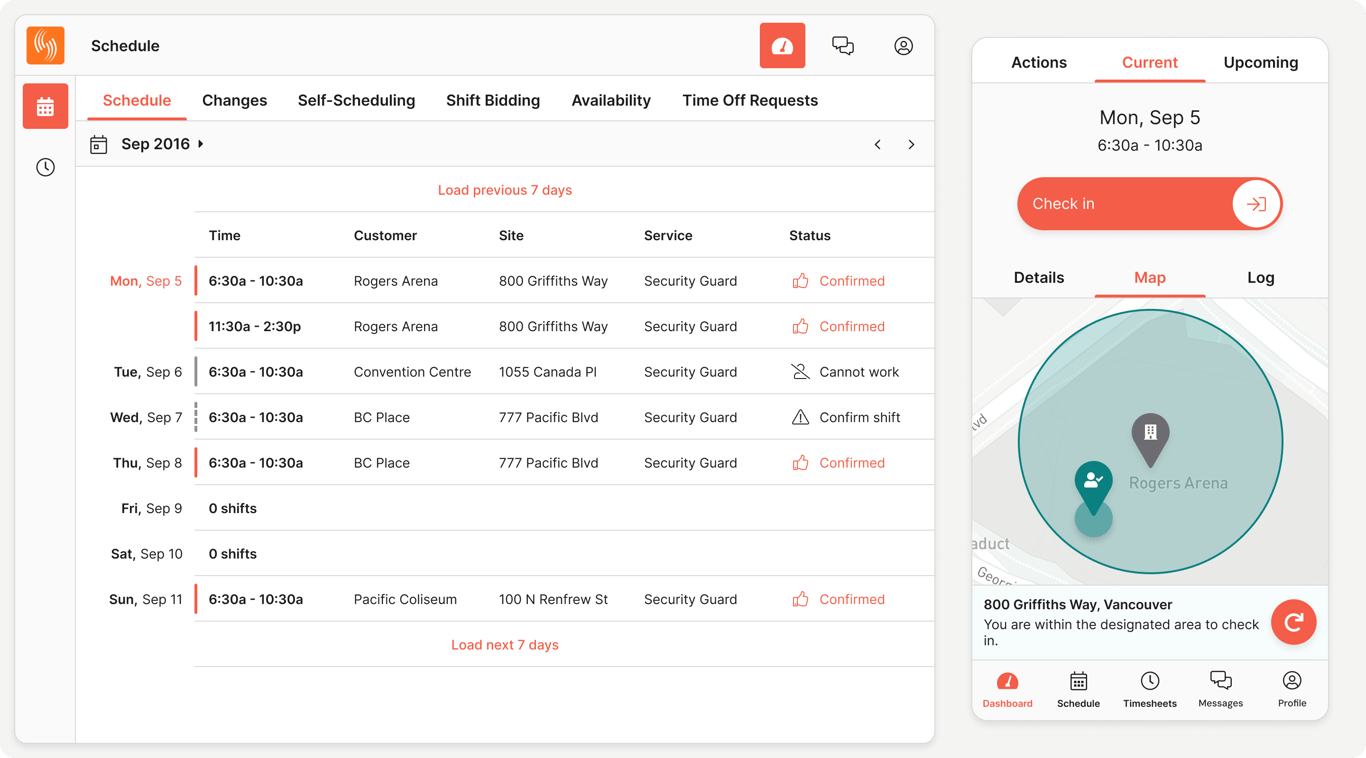Screen dimensions: 1366x758
Task: Go to previous period with left chevron
Action: (878, 145)
